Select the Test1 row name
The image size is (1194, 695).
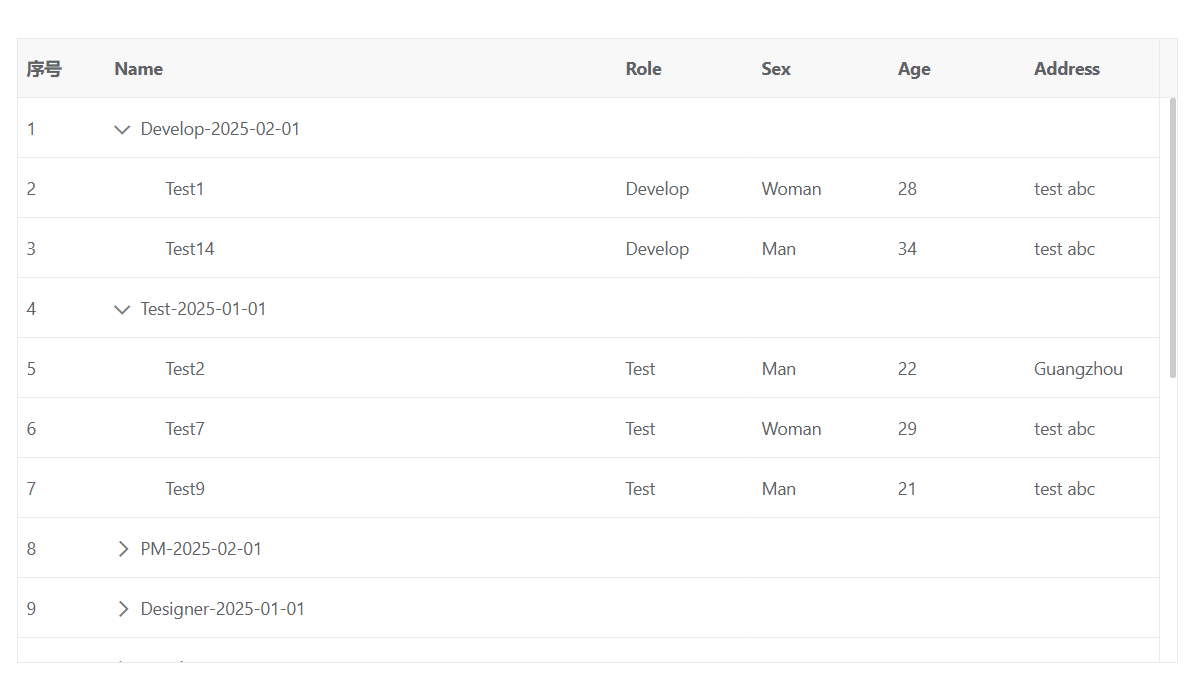tap(185, 189)
